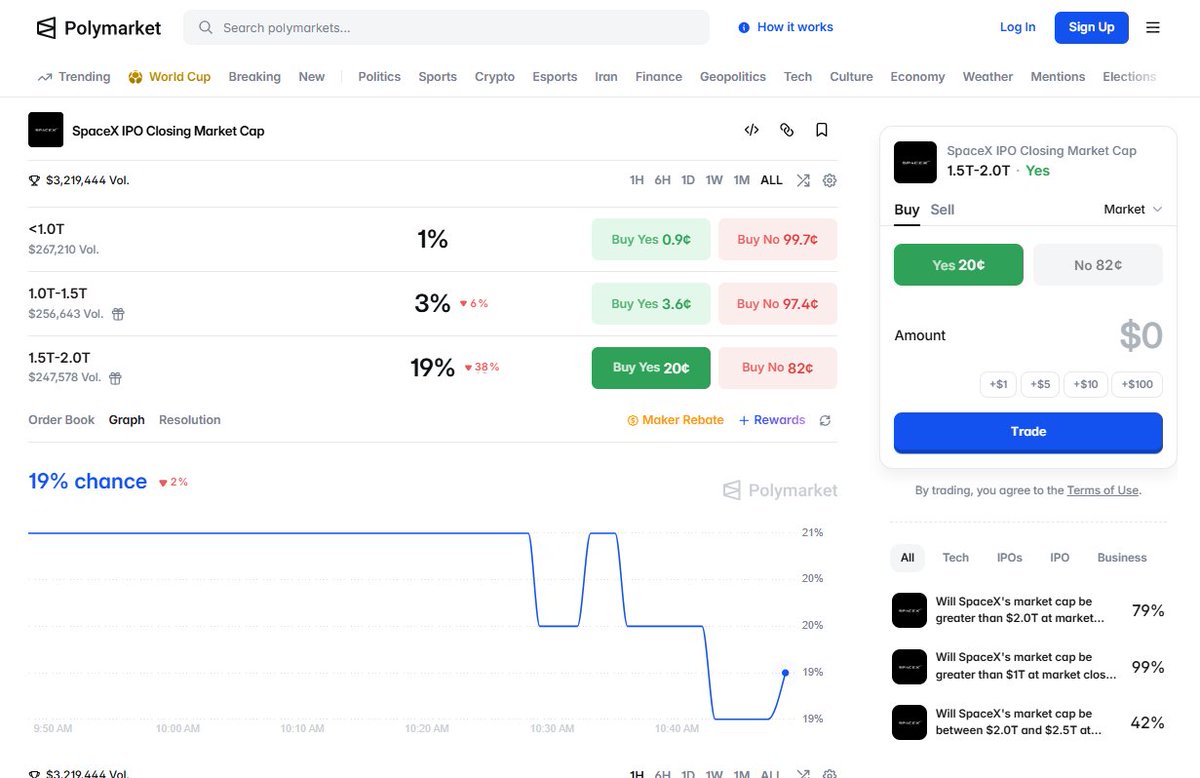This screenshot has height=778, width=1200.
Task: Click the Maker Rebate link
Action: 675,420
